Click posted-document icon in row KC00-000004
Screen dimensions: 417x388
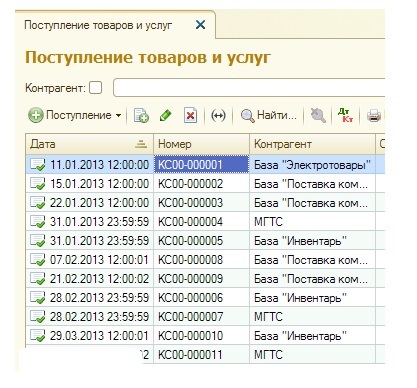(x=37, y=222)
